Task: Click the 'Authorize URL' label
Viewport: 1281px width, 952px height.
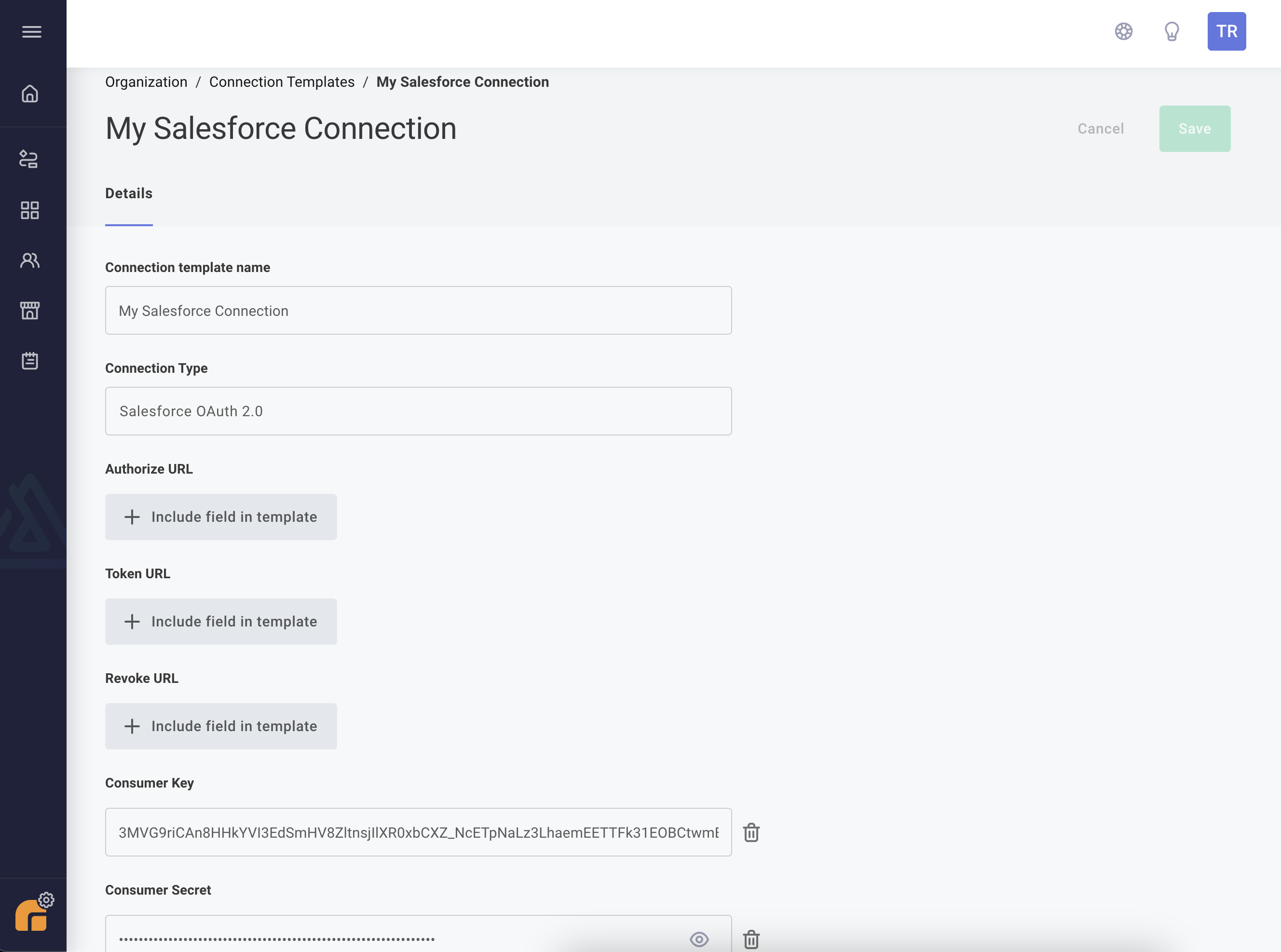Action: click(149, 468)
